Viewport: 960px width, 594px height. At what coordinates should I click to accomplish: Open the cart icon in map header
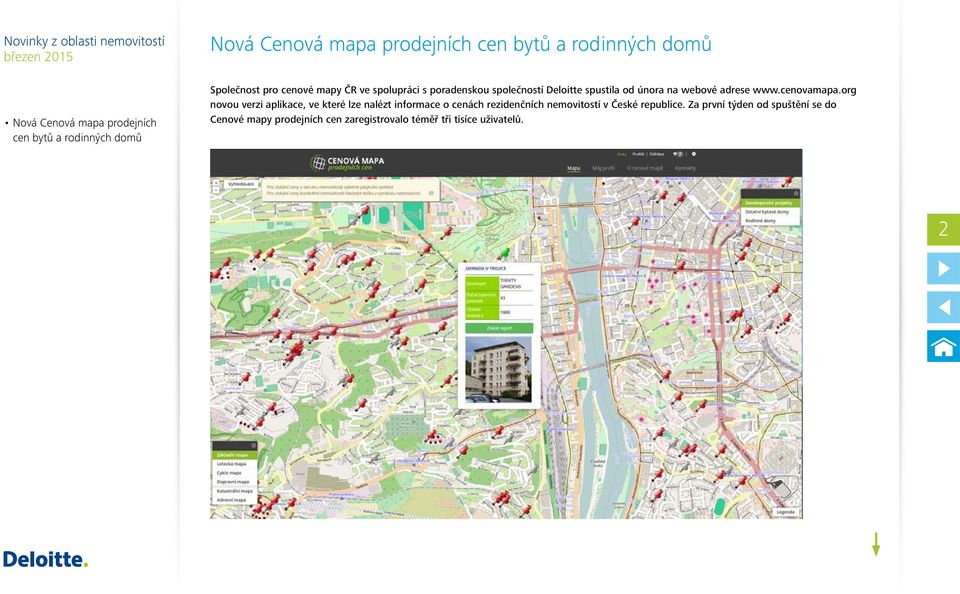[678, 154]
